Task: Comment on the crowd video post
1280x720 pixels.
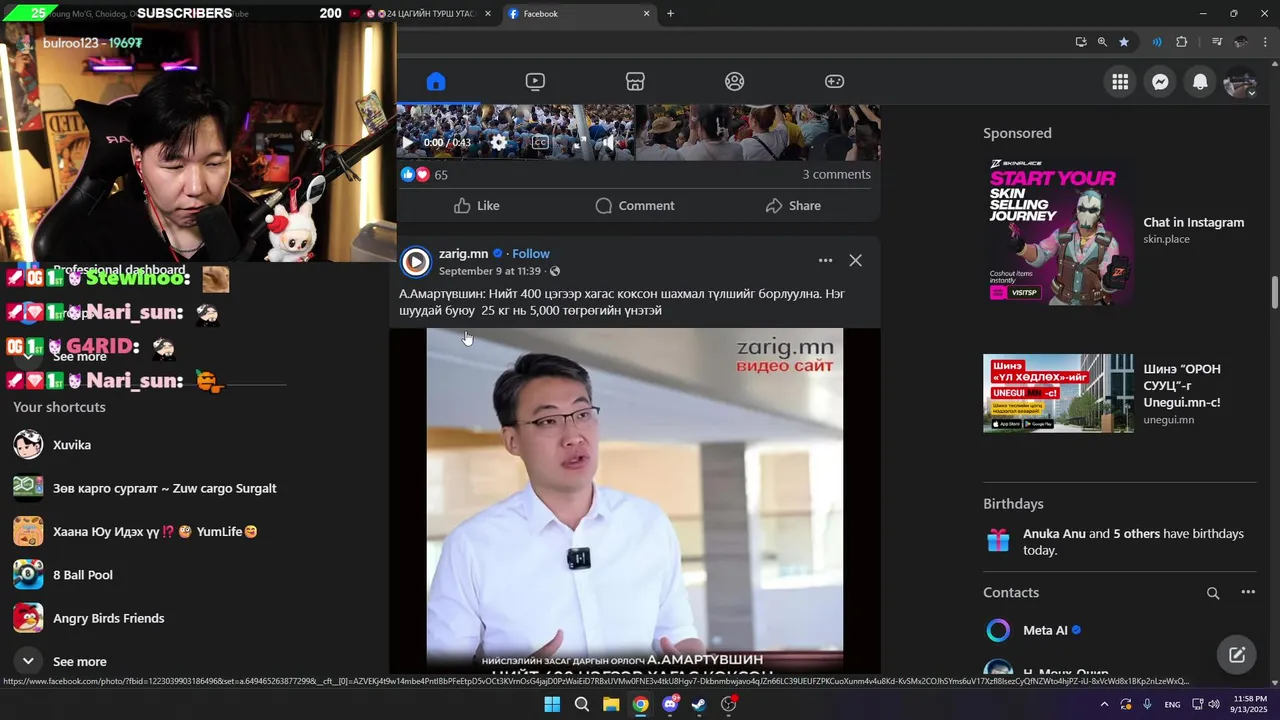Action: click(635, 206)
